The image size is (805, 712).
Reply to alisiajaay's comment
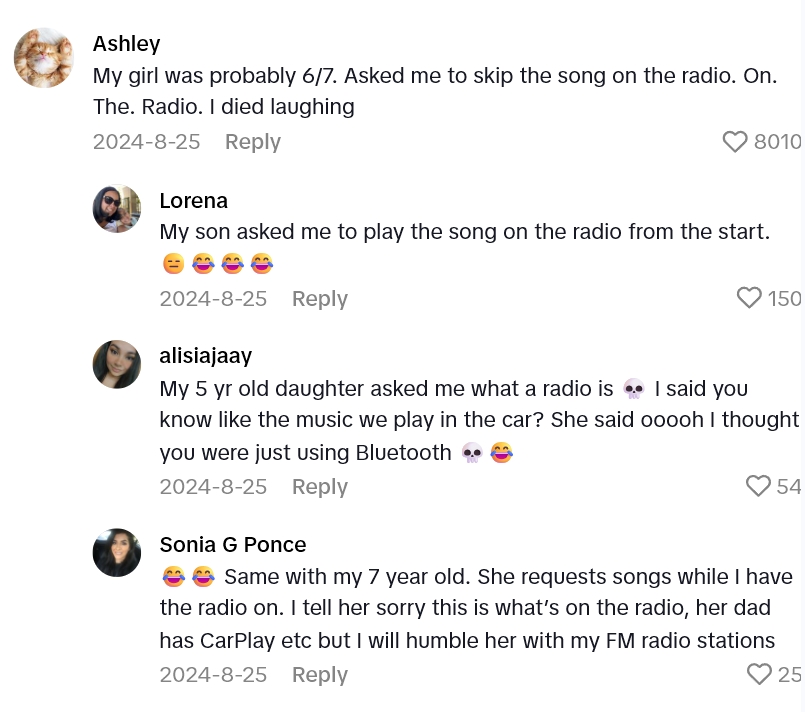coord(319,486)
